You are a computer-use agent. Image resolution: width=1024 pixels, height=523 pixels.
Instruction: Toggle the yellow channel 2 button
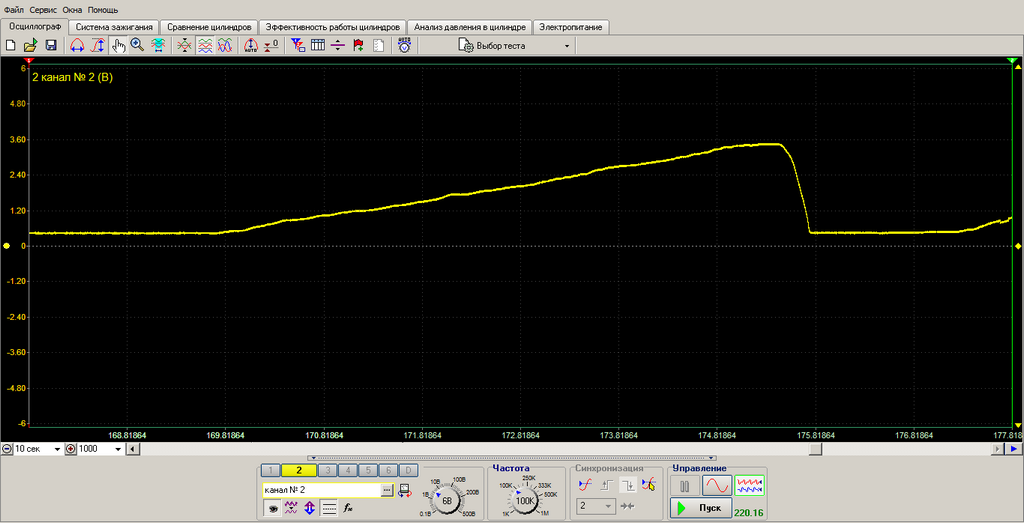[x=299, y=470]
